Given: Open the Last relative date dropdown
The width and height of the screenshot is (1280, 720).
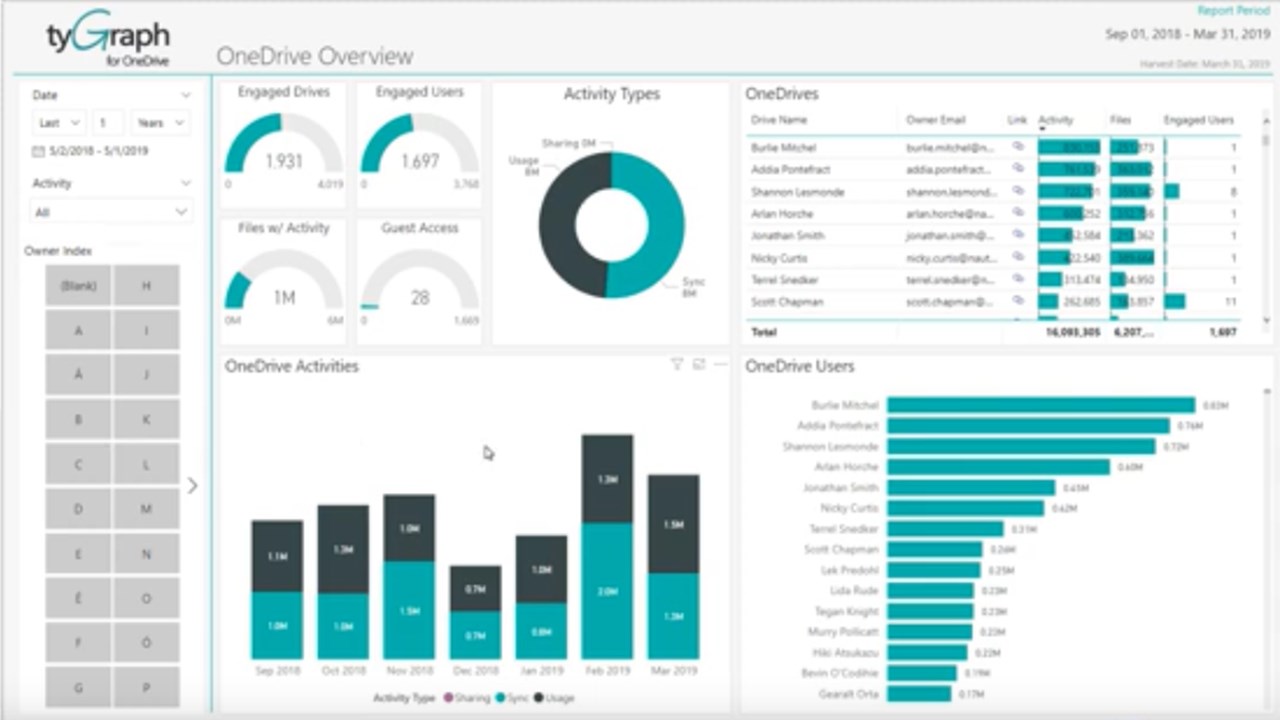Looking at the screenshot, I should 58,123.
